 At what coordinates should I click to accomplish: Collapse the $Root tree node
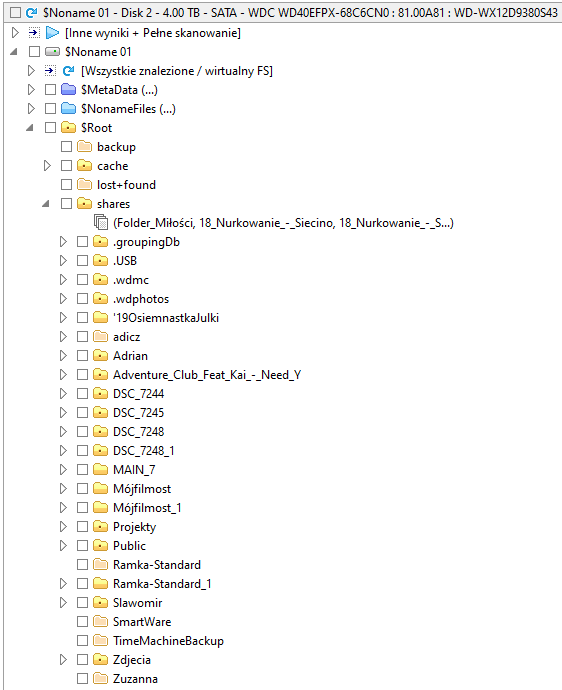tap(30, 128)
